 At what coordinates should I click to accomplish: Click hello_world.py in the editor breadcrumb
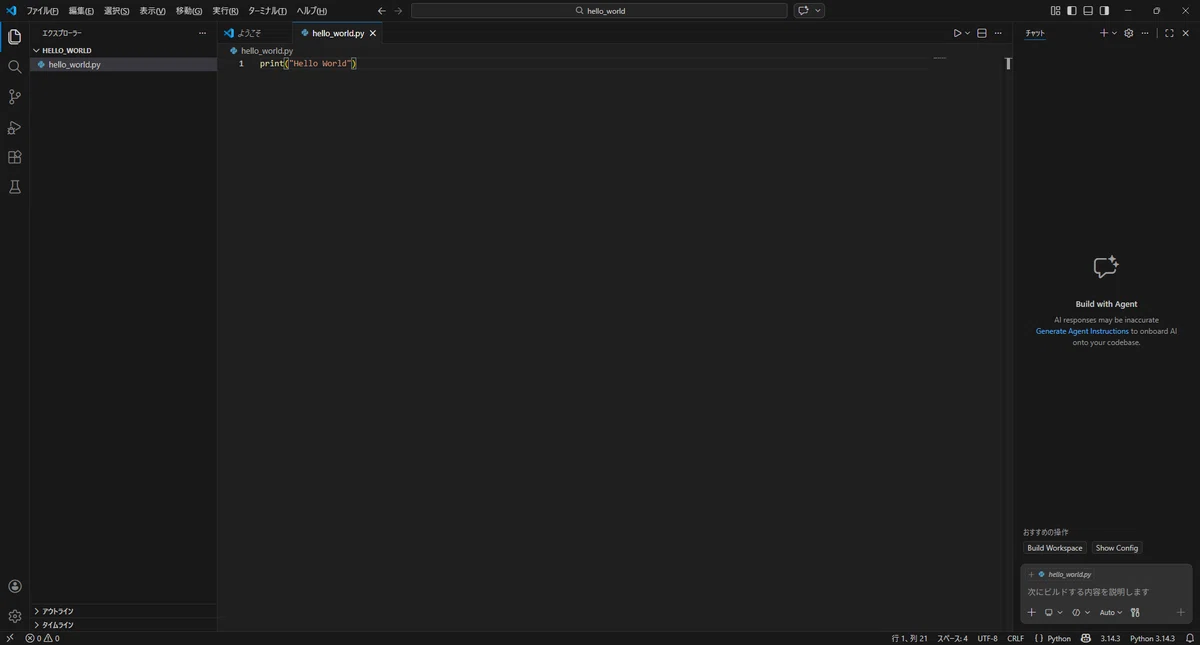click(x=267, y=50)
